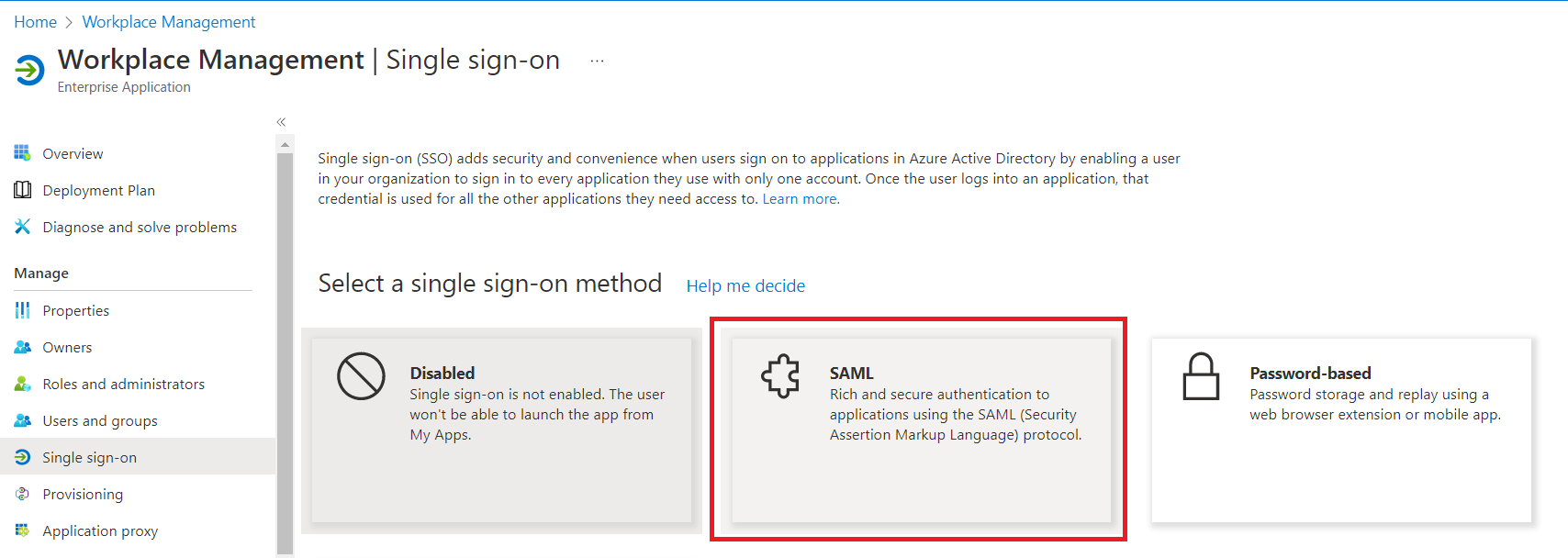Open Properties under Manage
1568x558 pixels.
(75, 310)
